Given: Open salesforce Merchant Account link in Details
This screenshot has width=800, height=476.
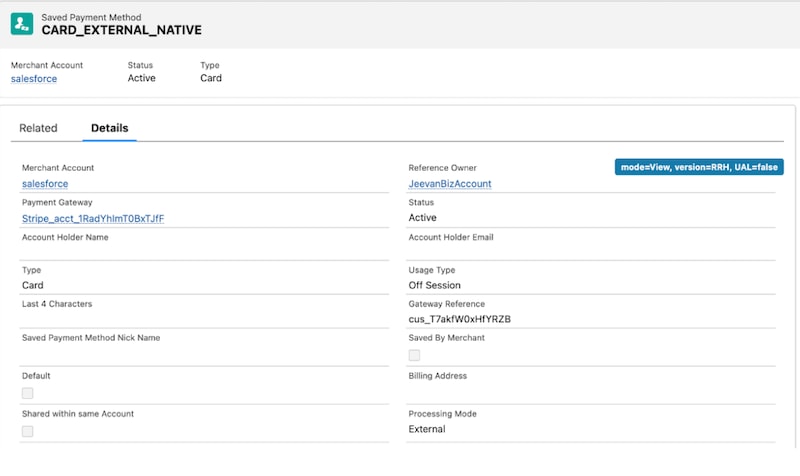Looking at the screenshot, I should [45, 184].
